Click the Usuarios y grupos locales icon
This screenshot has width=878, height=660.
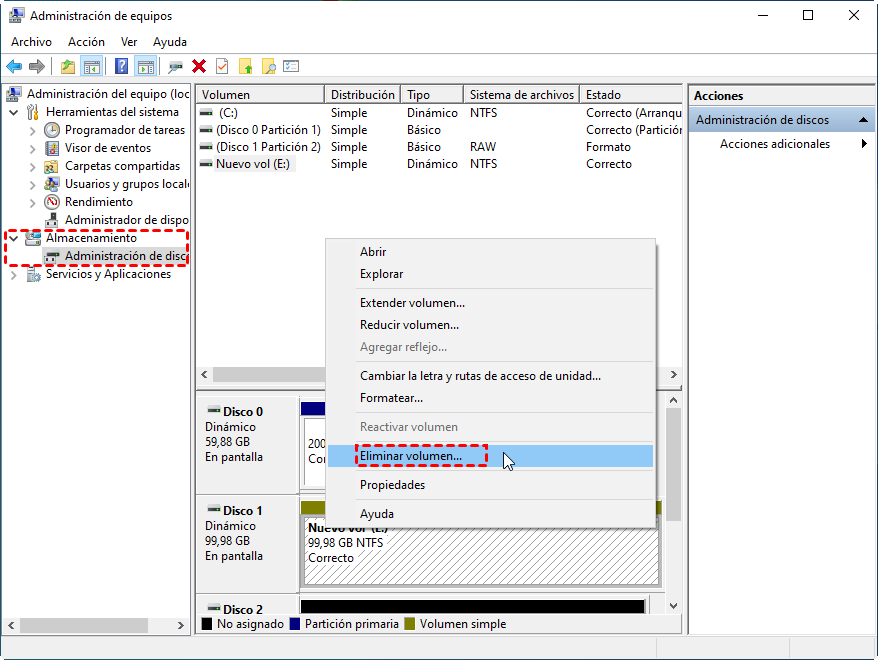tap(52, 184)
